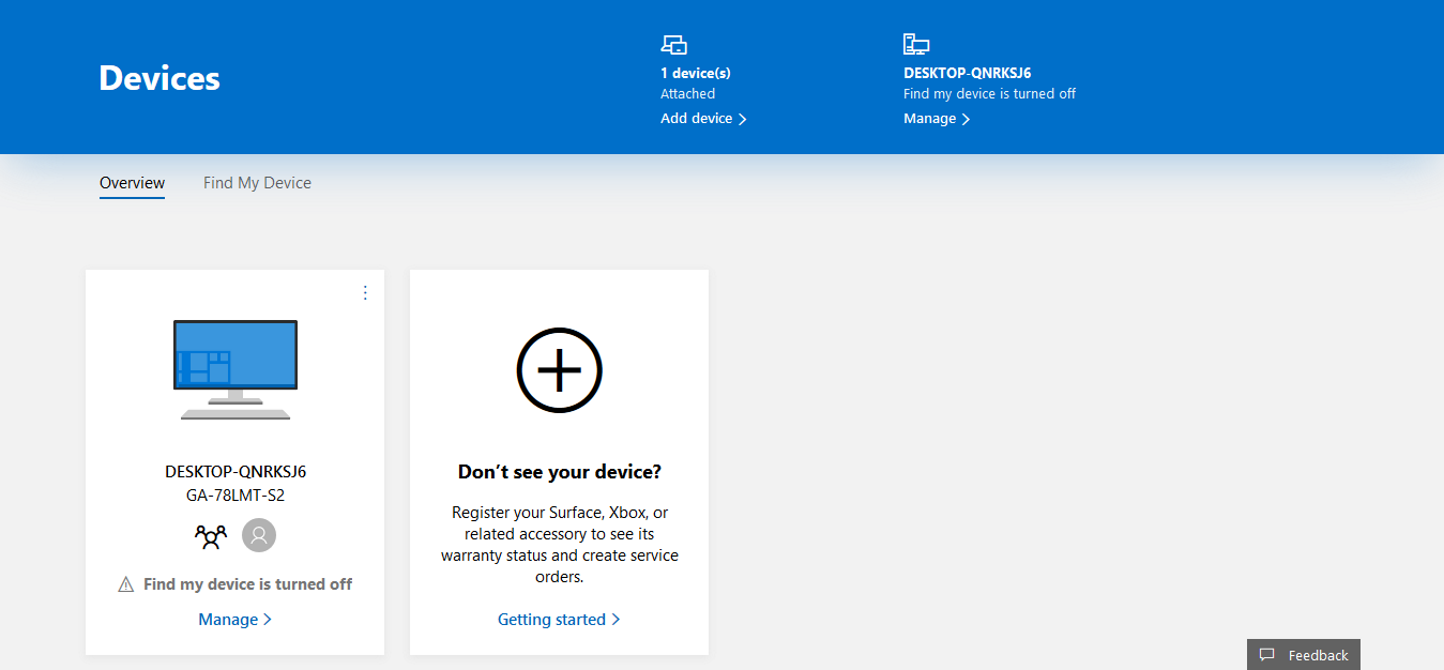Click the Add device link
Image resolution: width=1444 pixels, height=670 pixels.
[x=703, y=118]
